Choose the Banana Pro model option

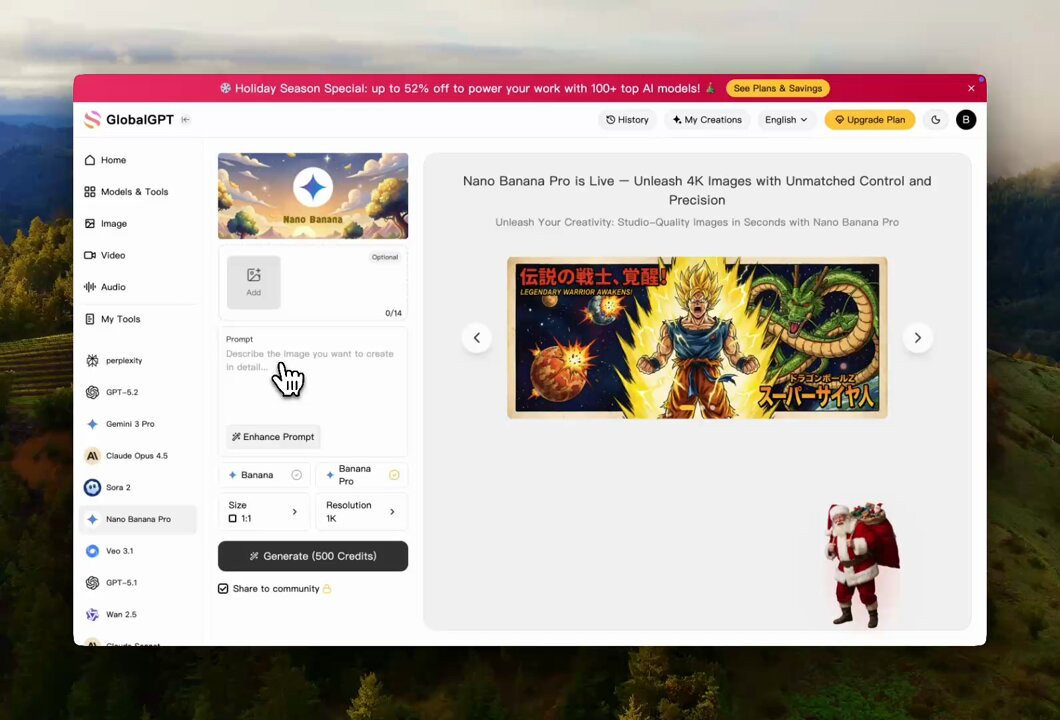click(362, 475)
